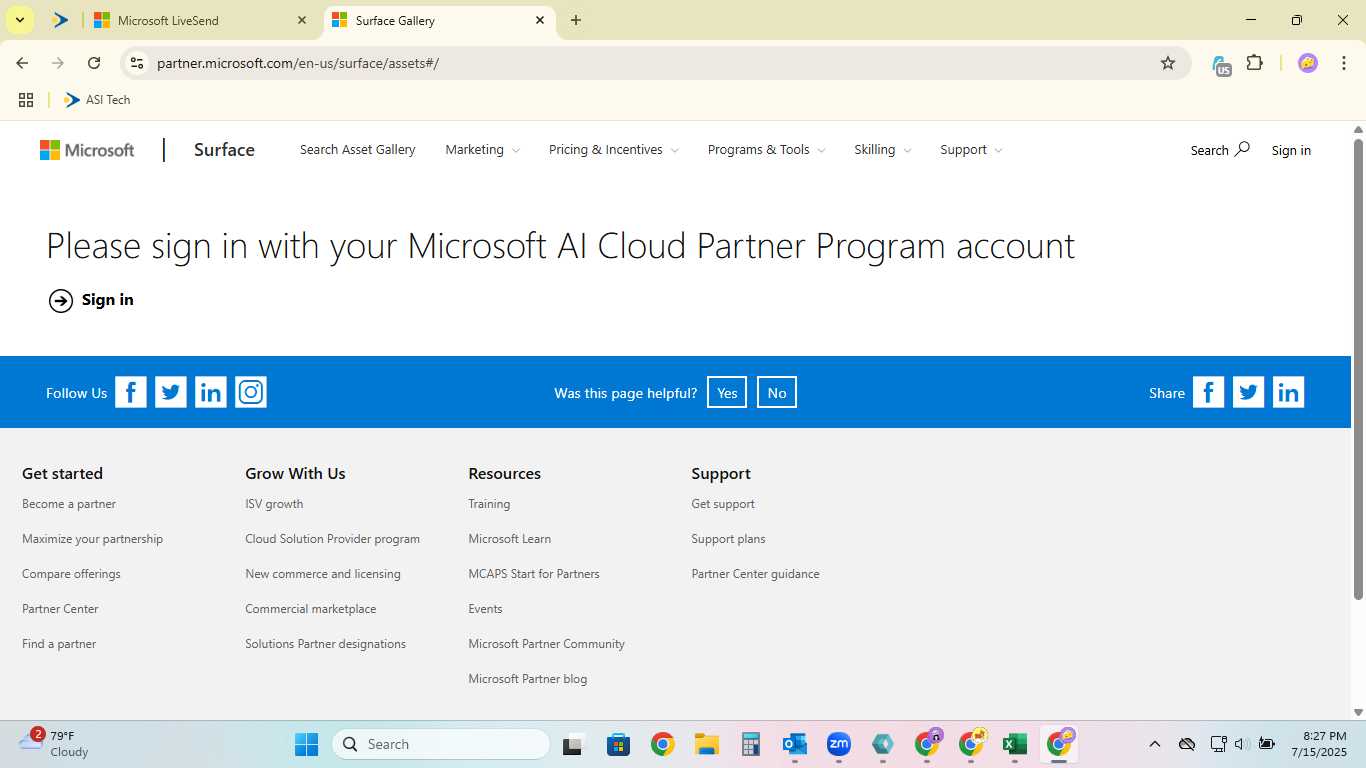Open Chrome three-dot menu
Screen dimensions: 1366x768
pyautogui.click(x=1344, y=63)
